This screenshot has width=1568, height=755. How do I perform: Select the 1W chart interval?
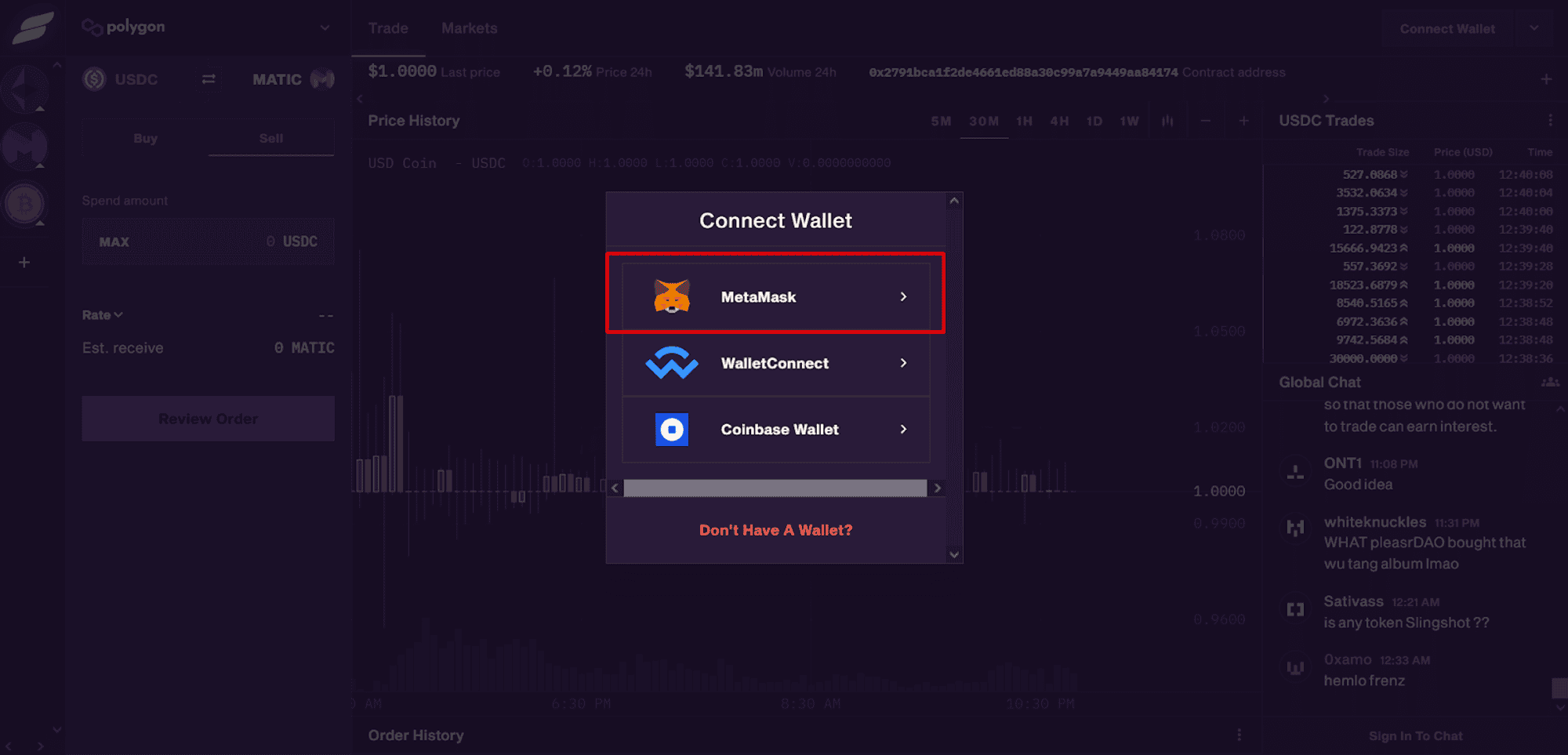tap(1129, 121)
